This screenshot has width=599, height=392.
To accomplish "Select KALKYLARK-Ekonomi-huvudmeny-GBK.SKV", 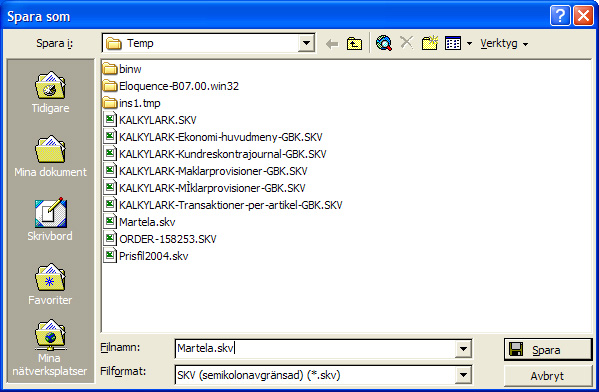I will tap(213, 137).
